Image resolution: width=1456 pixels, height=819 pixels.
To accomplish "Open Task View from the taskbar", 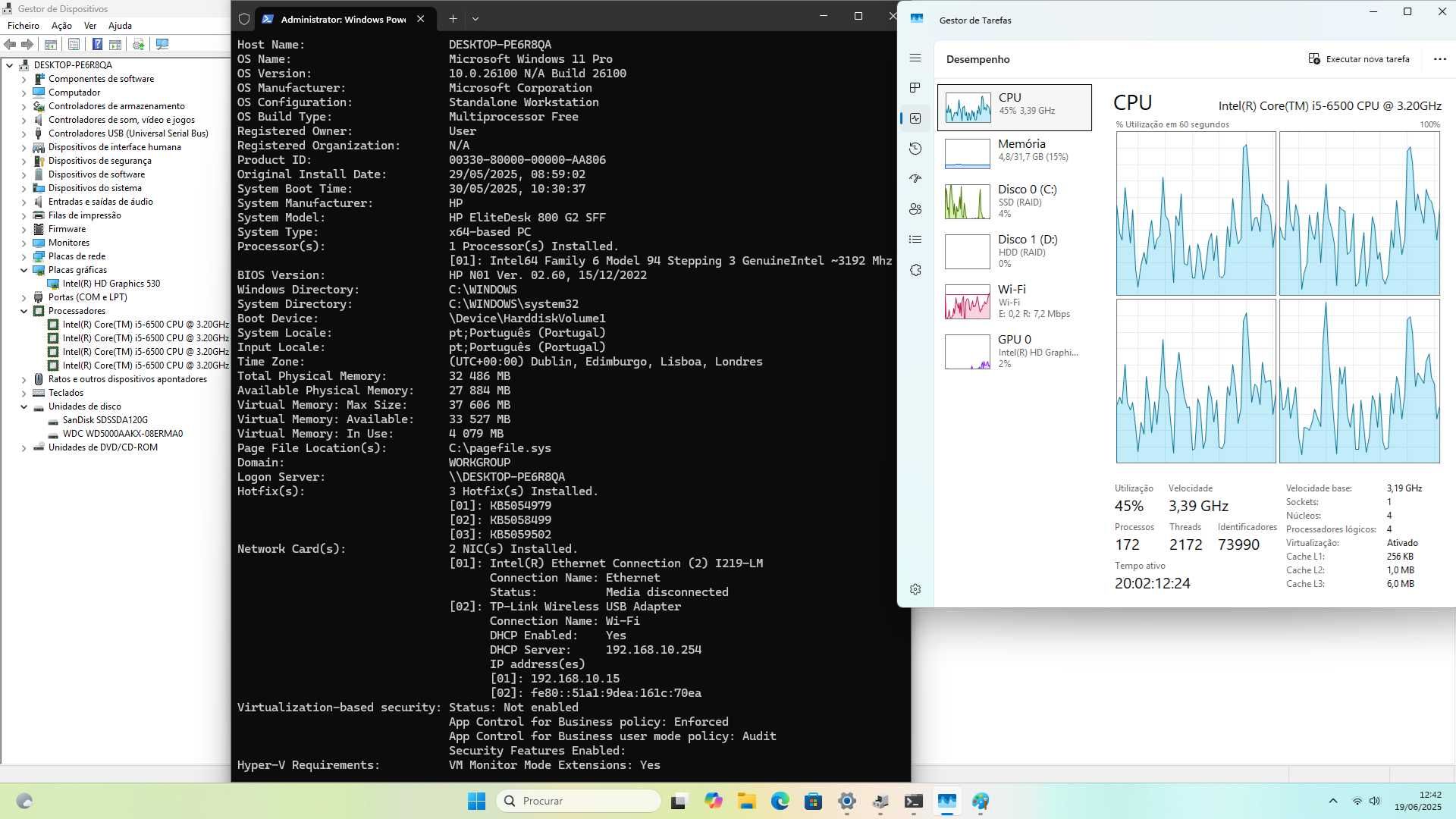I will [679, 801].
